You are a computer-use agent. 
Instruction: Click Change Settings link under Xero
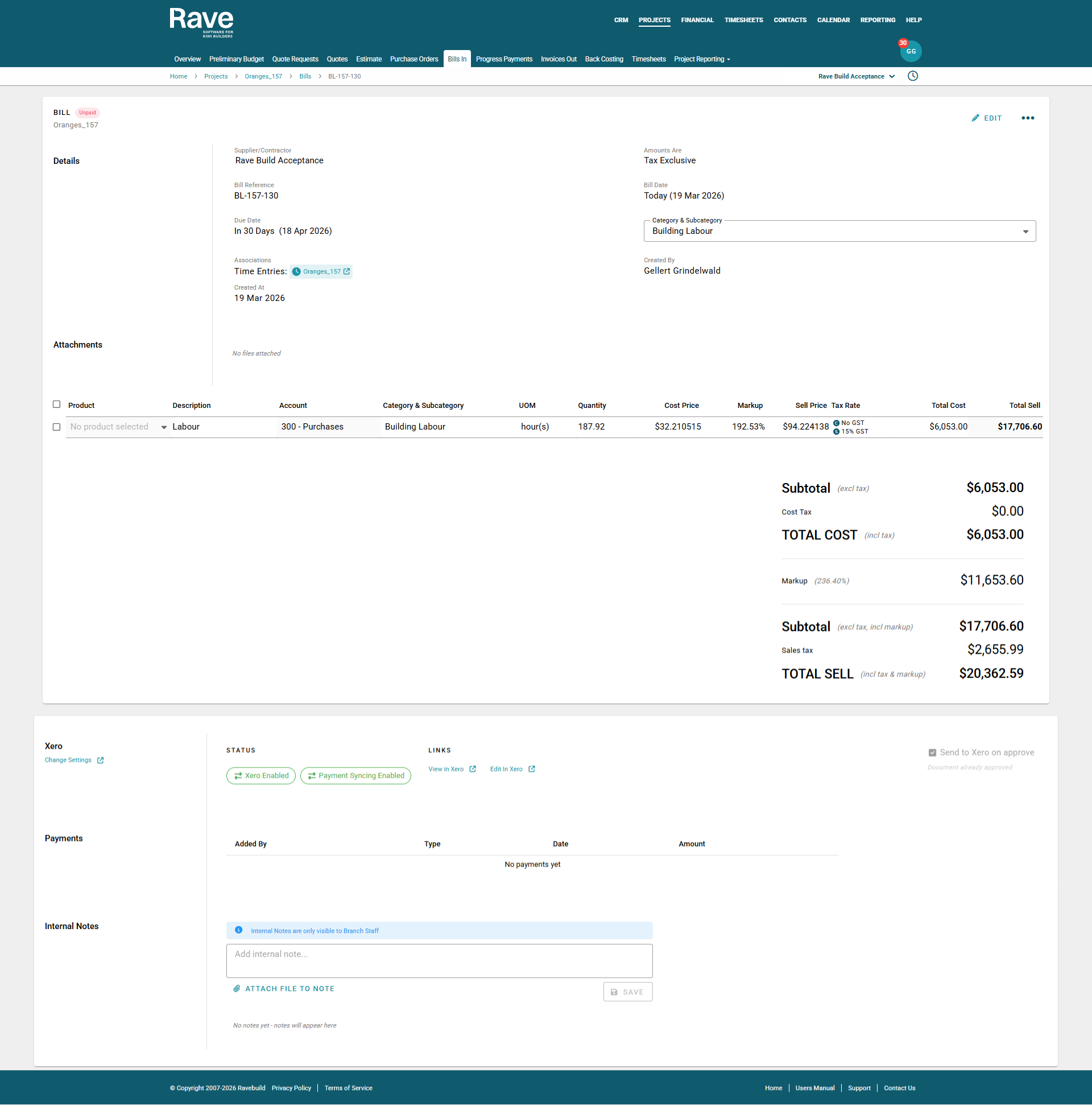[x=68, y=760]
